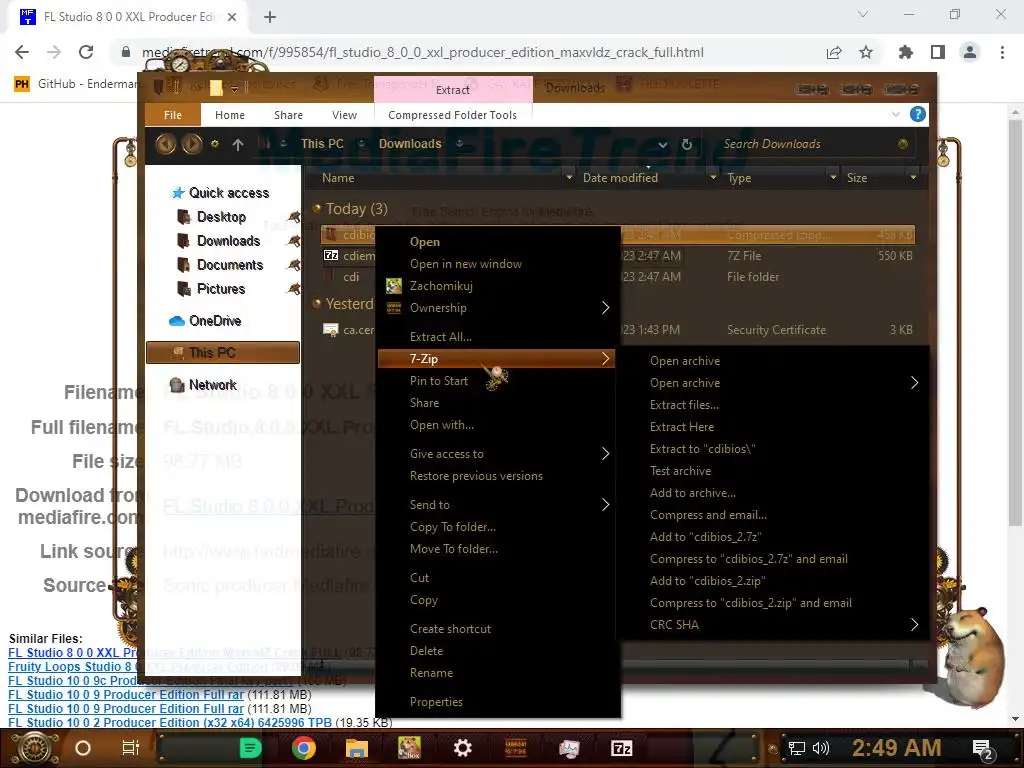Switch to Explorer View tab
The image size is (1024, 768).
pos(344,115)
